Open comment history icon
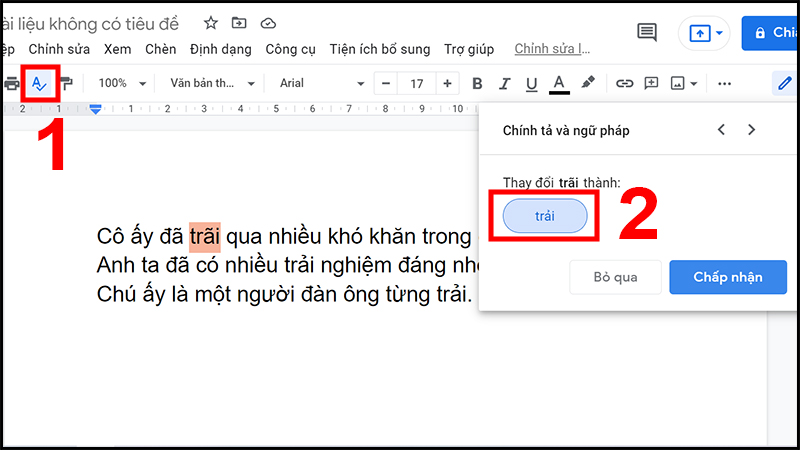 tap(647, 33)
